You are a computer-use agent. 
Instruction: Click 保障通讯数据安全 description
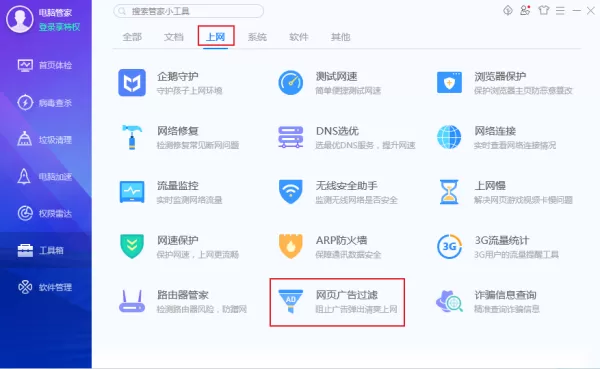click(348, 255)
